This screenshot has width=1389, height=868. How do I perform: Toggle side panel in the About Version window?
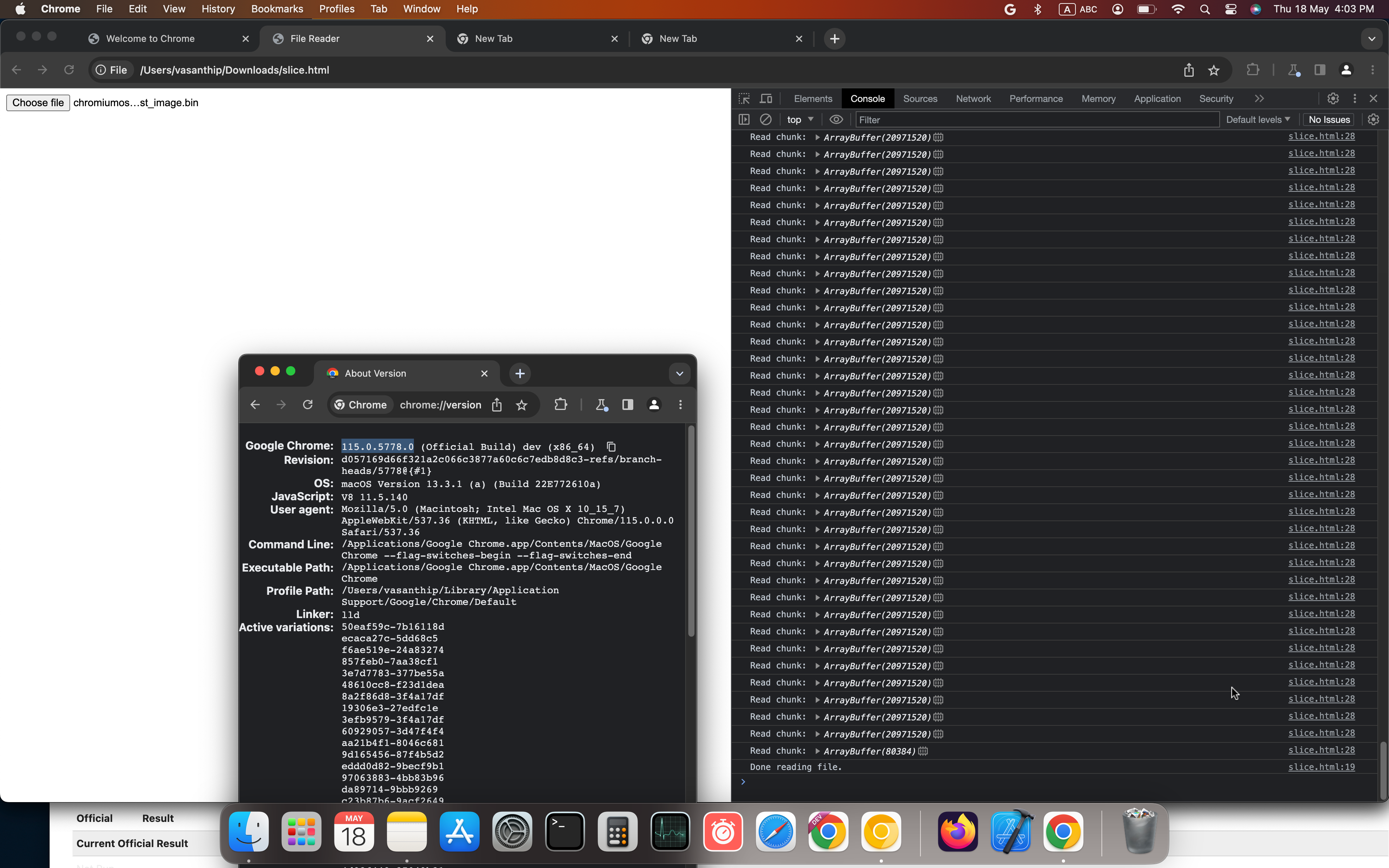[627, 405]
